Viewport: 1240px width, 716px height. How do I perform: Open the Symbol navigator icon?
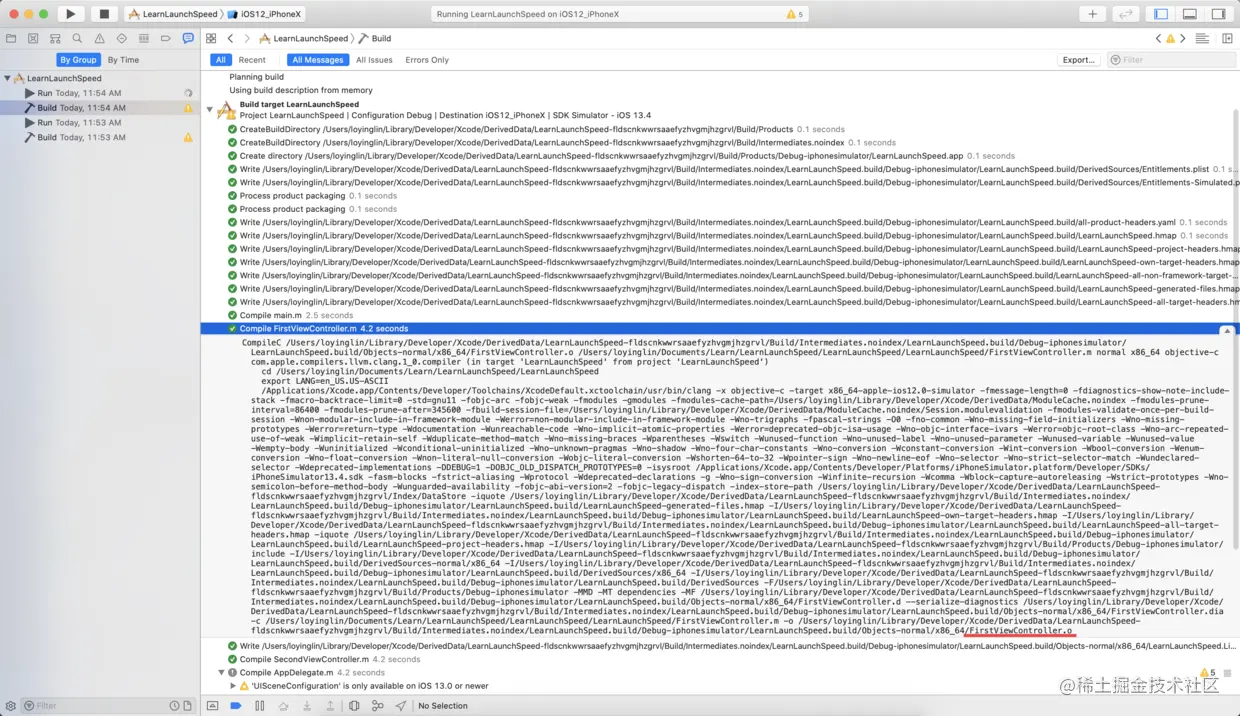click(55, 38)
